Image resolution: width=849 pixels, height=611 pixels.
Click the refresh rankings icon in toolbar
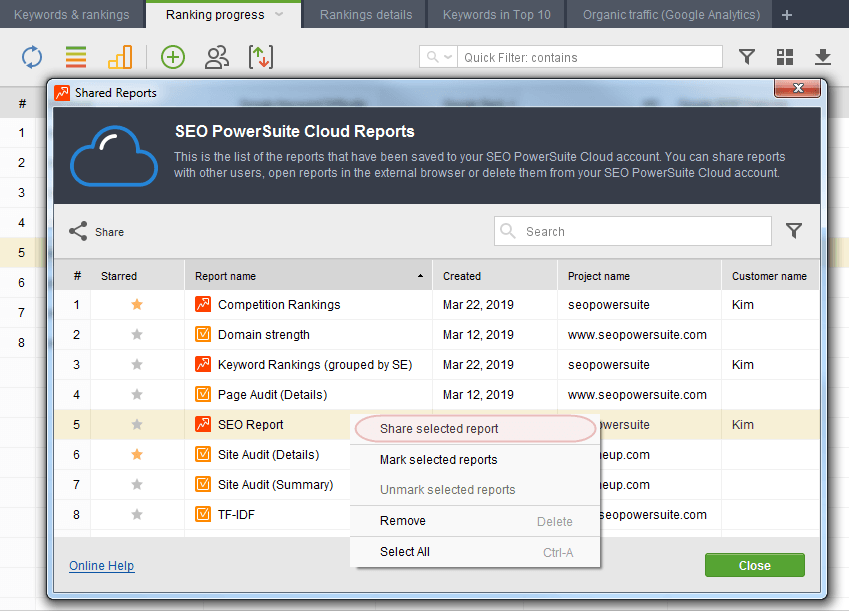tap(32, 57)
